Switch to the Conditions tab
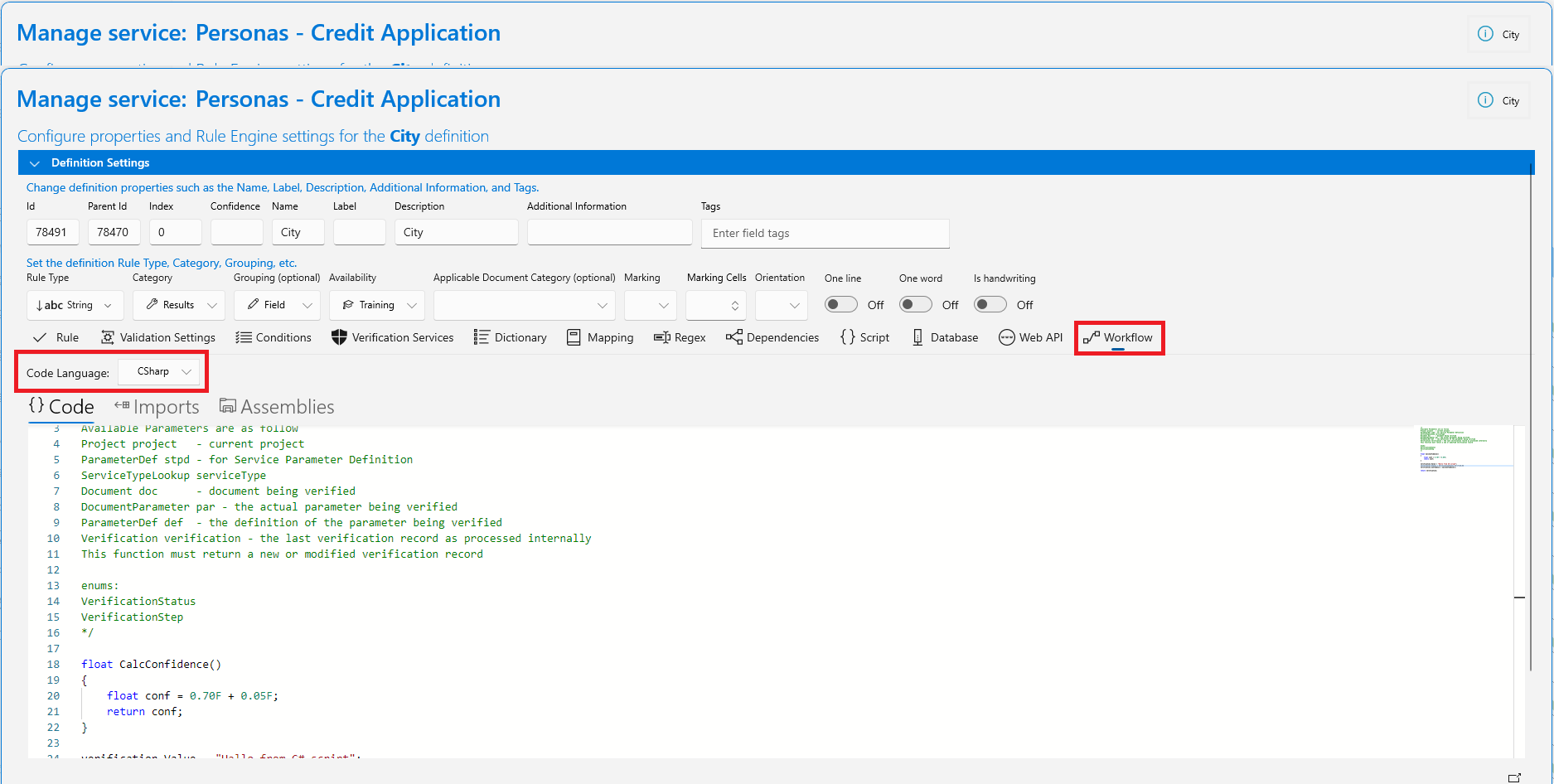Screen dimensions: 1554x784 (274, 337)
